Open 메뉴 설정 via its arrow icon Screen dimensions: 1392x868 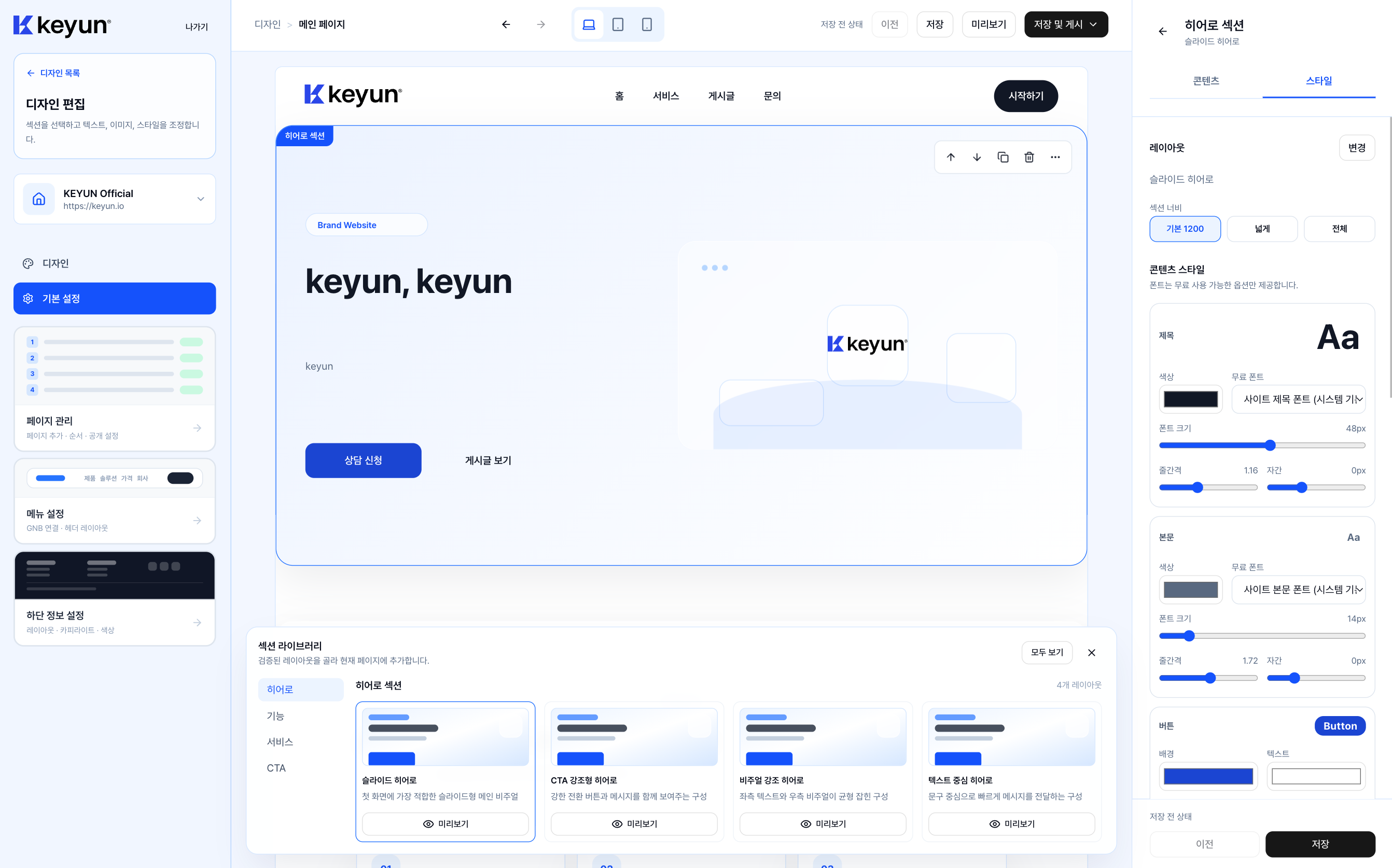198,521
